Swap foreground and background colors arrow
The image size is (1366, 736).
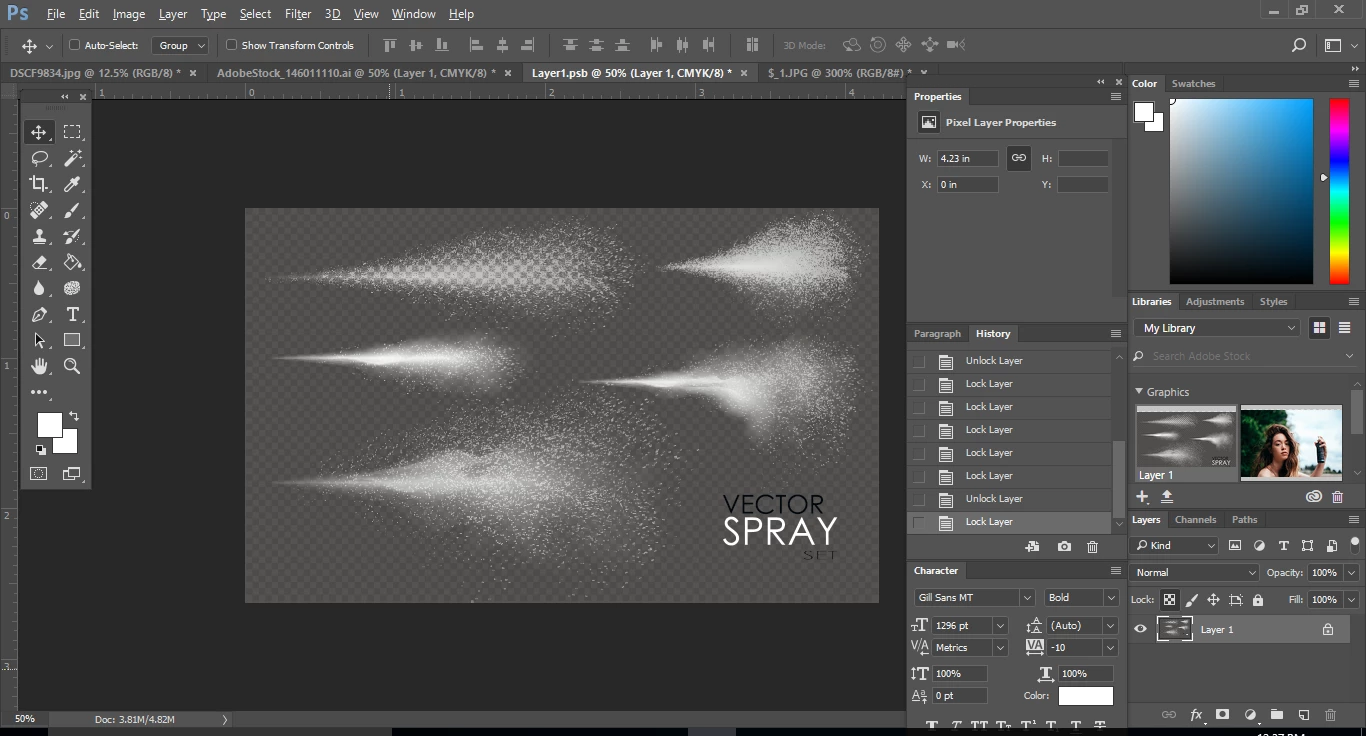click(x=73, y=416)
